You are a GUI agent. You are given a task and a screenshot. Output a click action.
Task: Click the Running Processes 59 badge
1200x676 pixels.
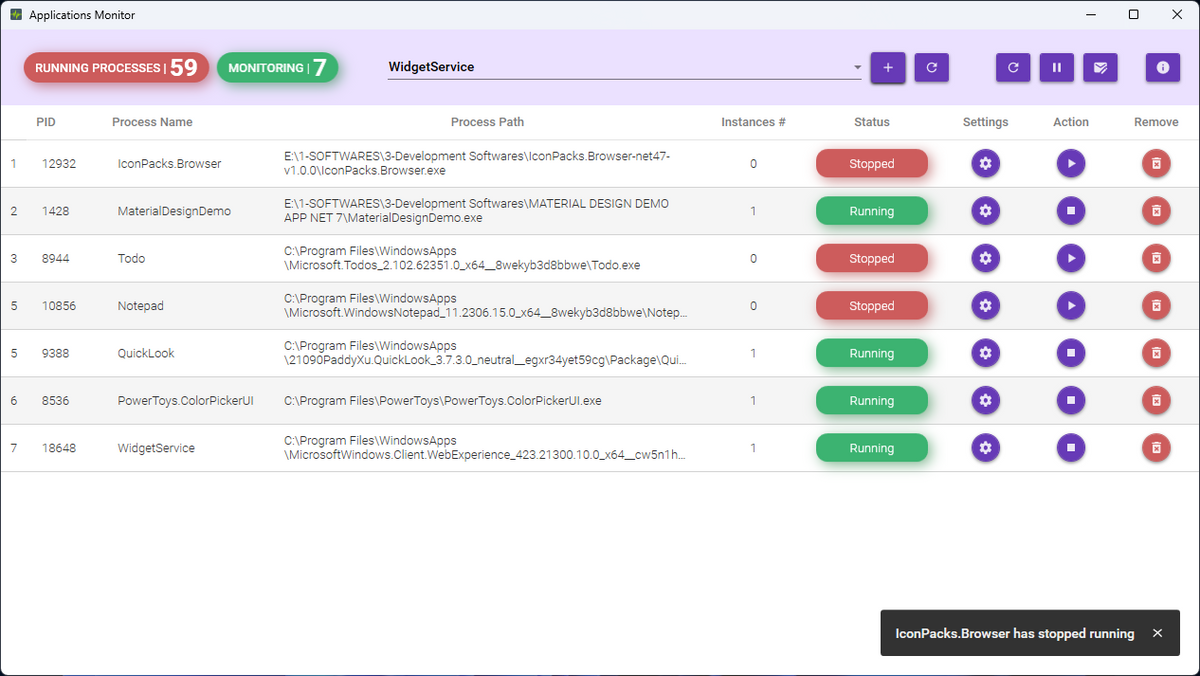[116, 68]
